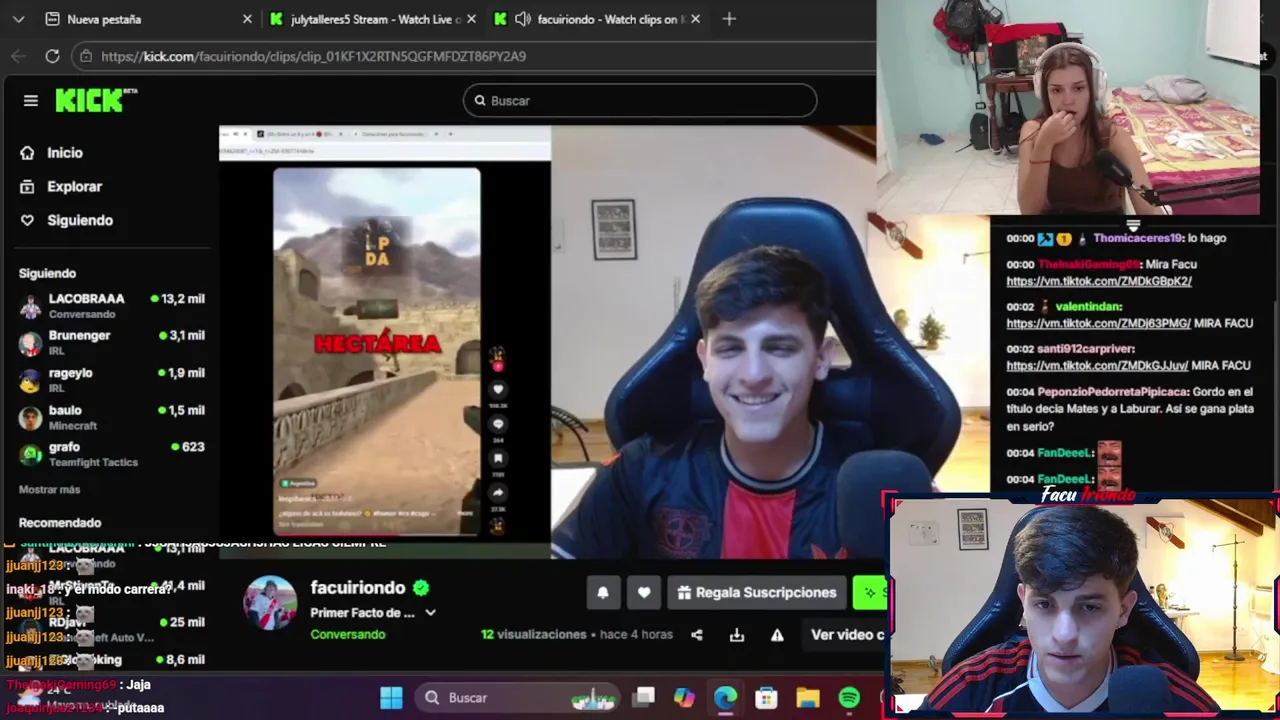This screenshot has width=1280, height=720.
Task: Click the Conversando category link under facuiriondo
Action: coord(347,635)
